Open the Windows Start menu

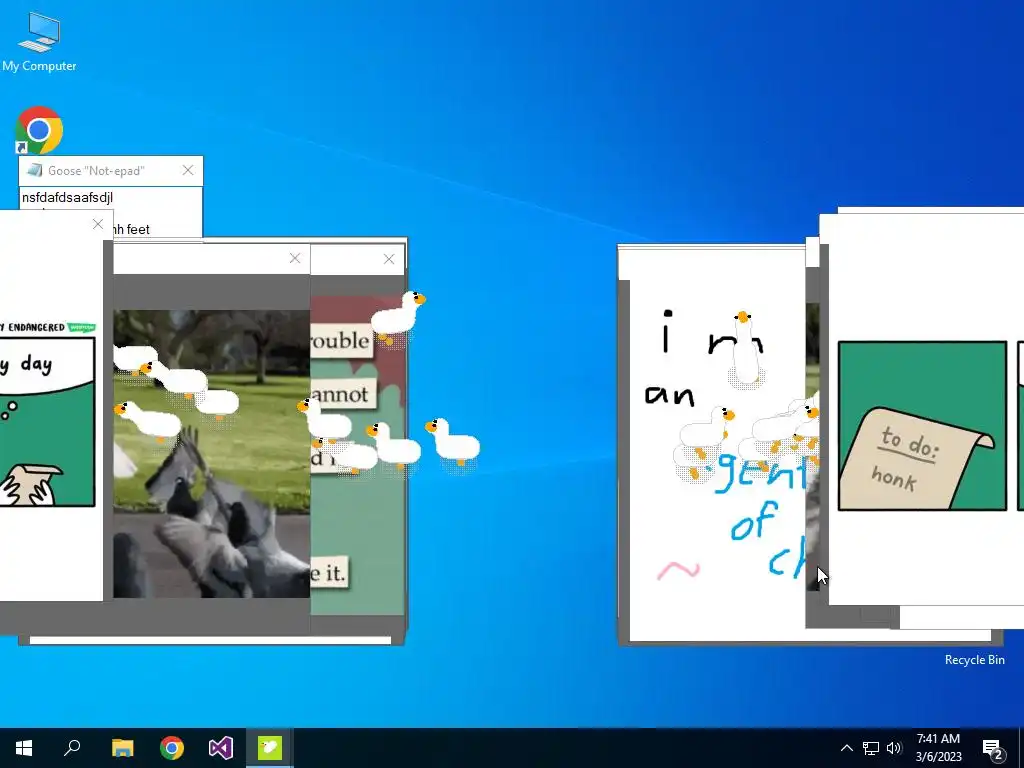point(24,748)
